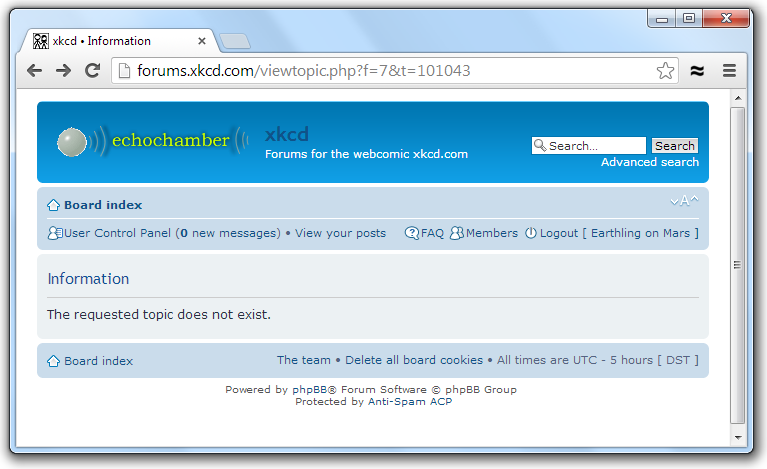Viewport: 767px width, 469px height.
Task: Click the address bar URL
Action: (x=303, y=71)
